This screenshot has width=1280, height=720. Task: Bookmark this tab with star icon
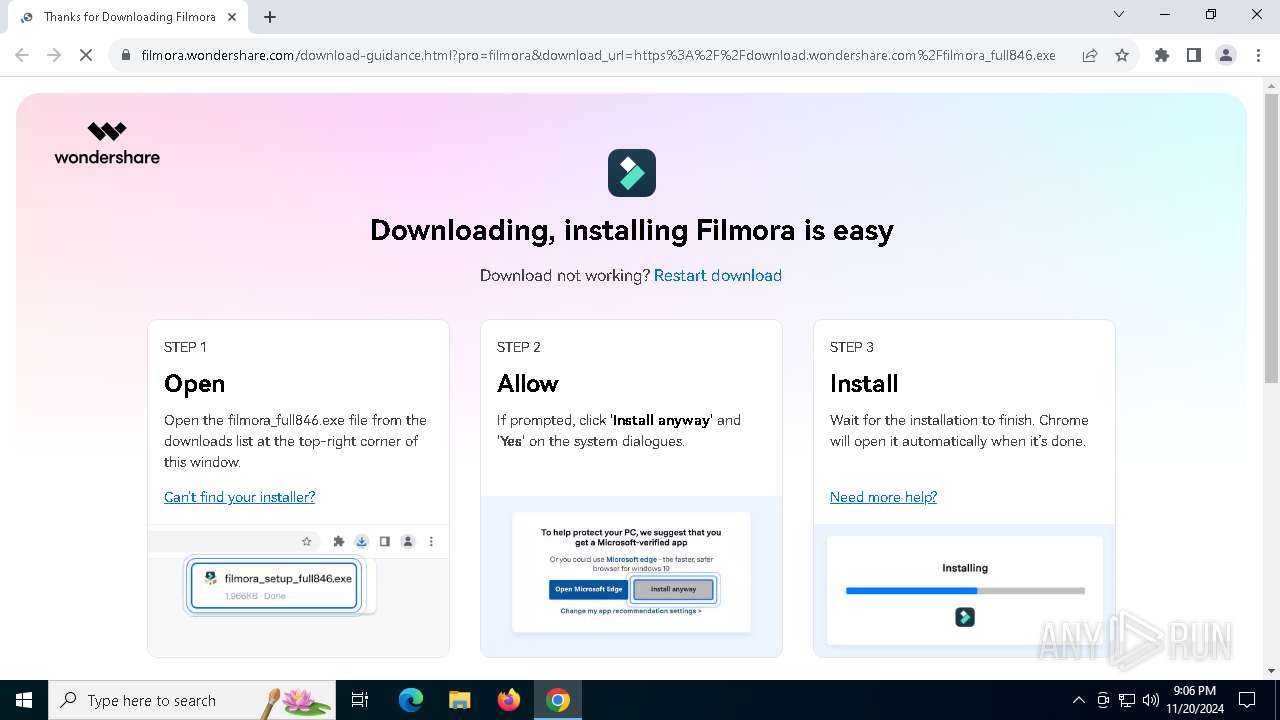1122,55
